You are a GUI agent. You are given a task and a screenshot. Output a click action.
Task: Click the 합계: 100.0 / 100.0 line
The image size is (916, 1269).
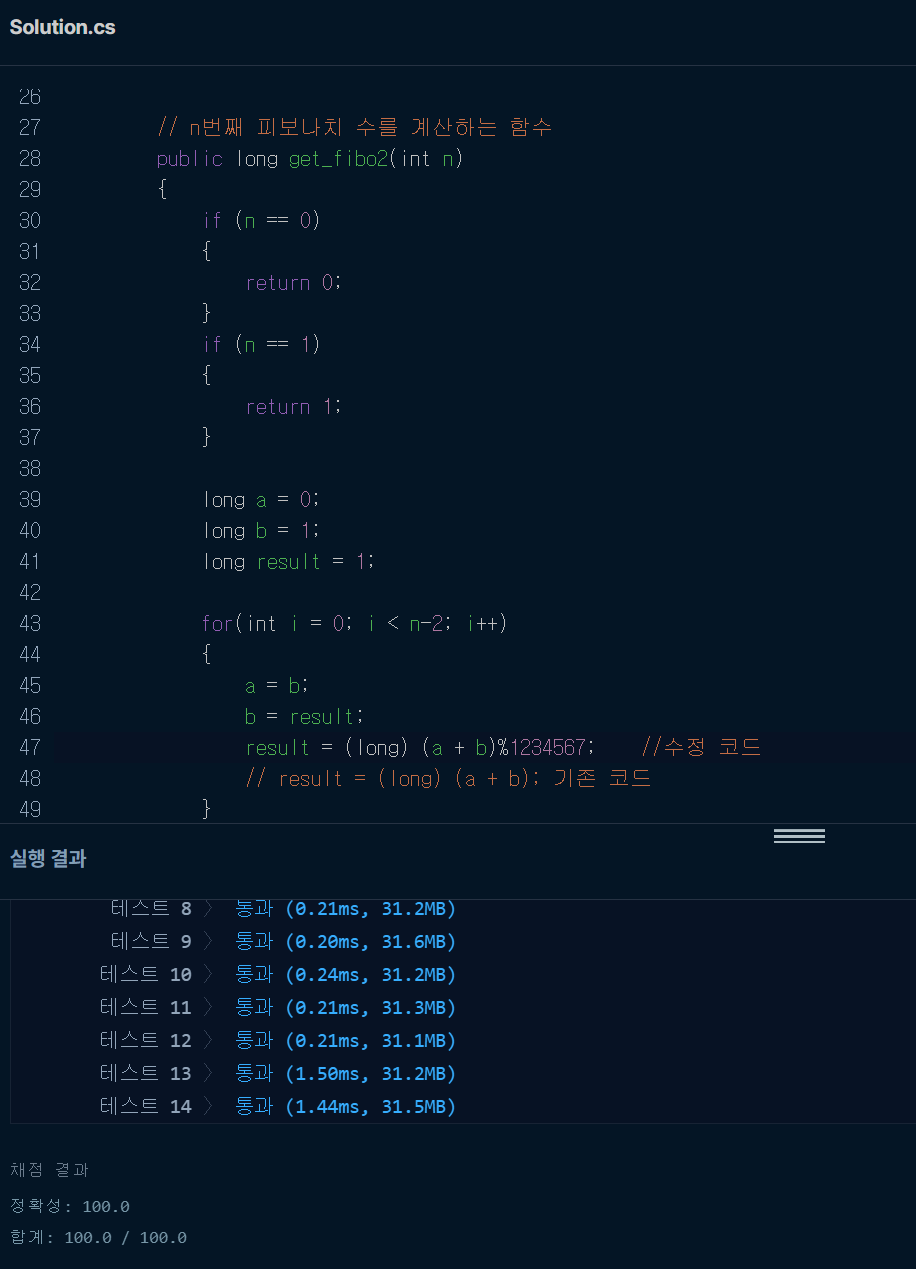click(98, 1238)
